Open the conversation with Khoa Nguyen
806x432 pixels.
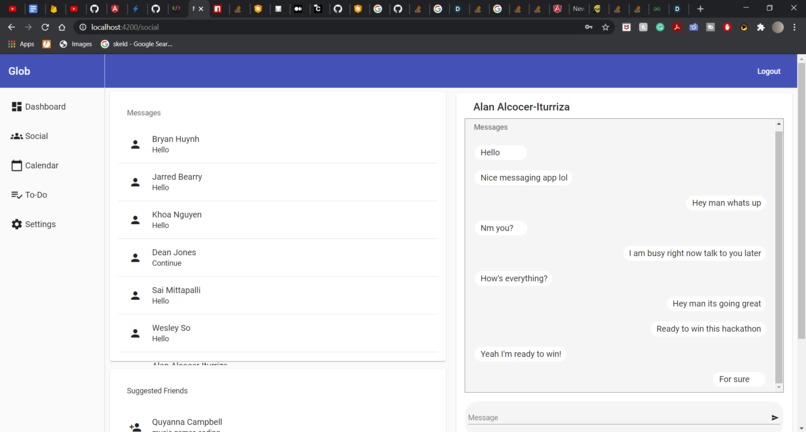[278, 220]
